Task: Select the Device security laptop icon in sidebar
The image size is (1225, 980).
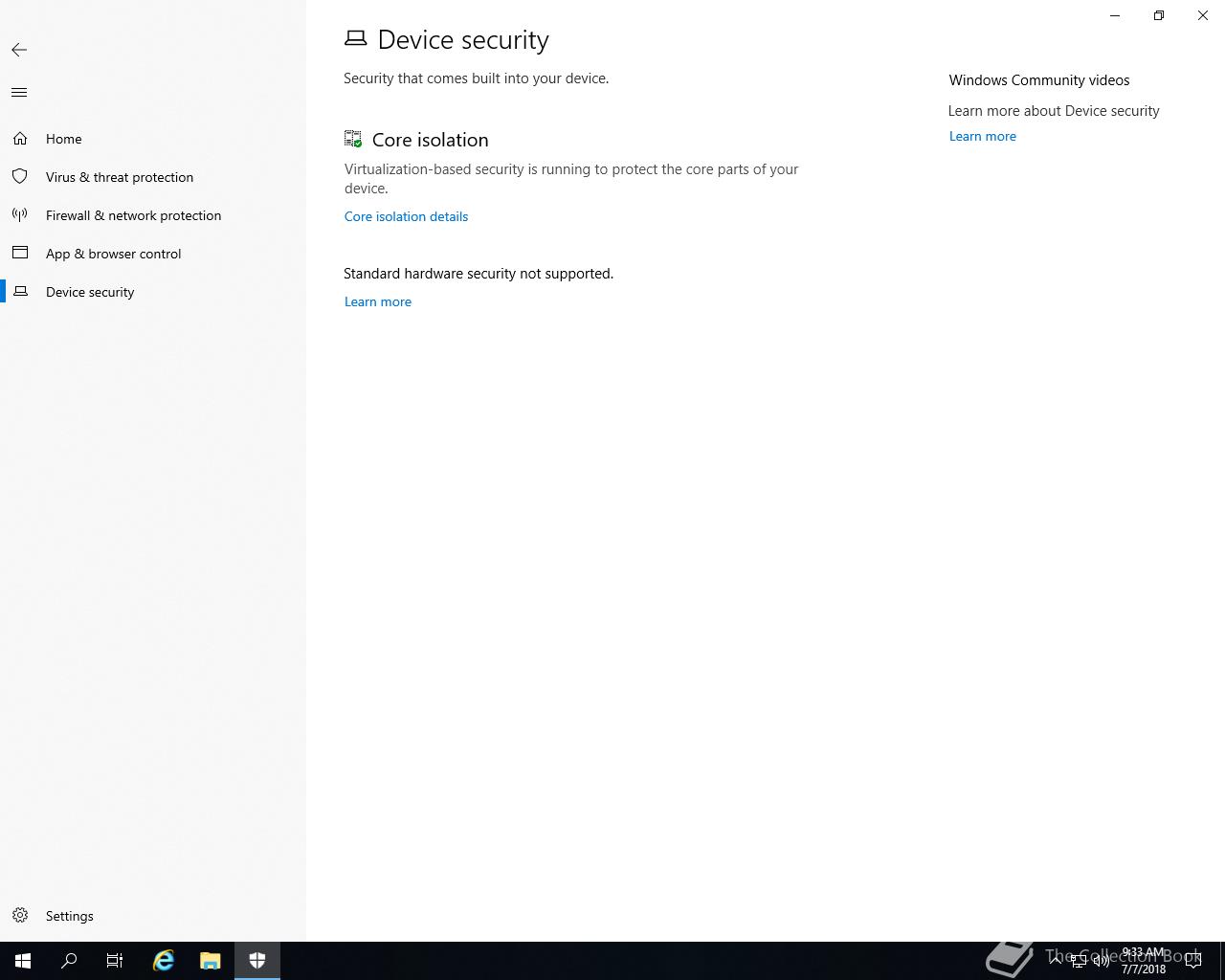Action: click(20, 292)
